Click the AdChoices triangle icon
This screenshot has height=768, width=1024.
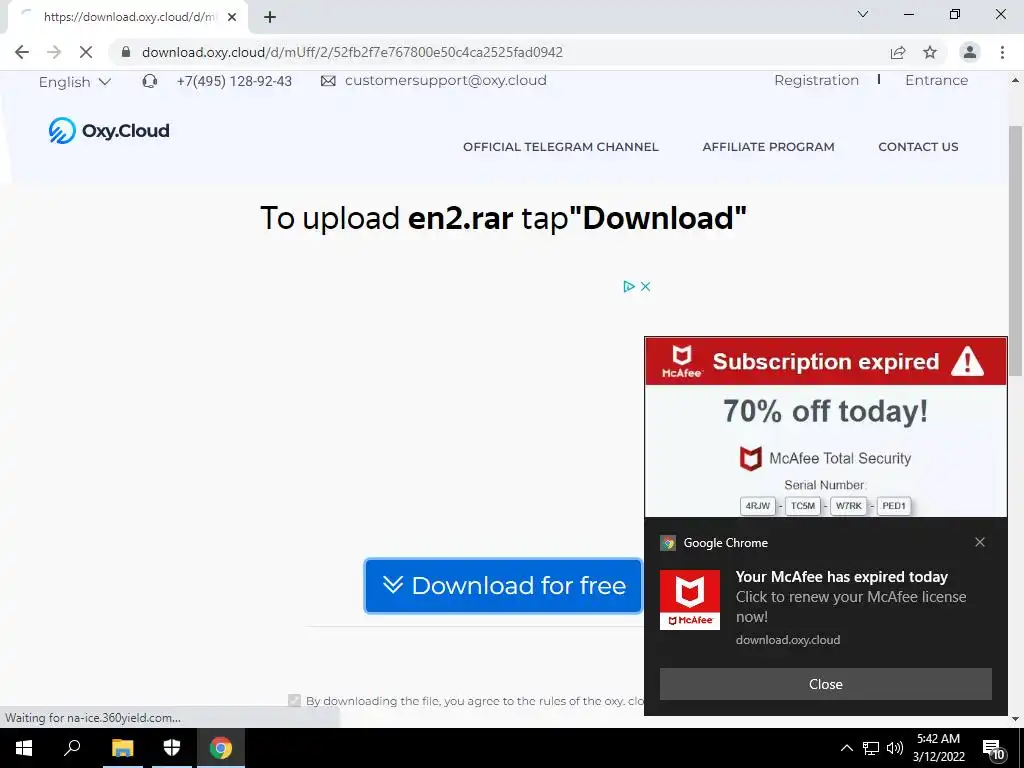(628, 286)
